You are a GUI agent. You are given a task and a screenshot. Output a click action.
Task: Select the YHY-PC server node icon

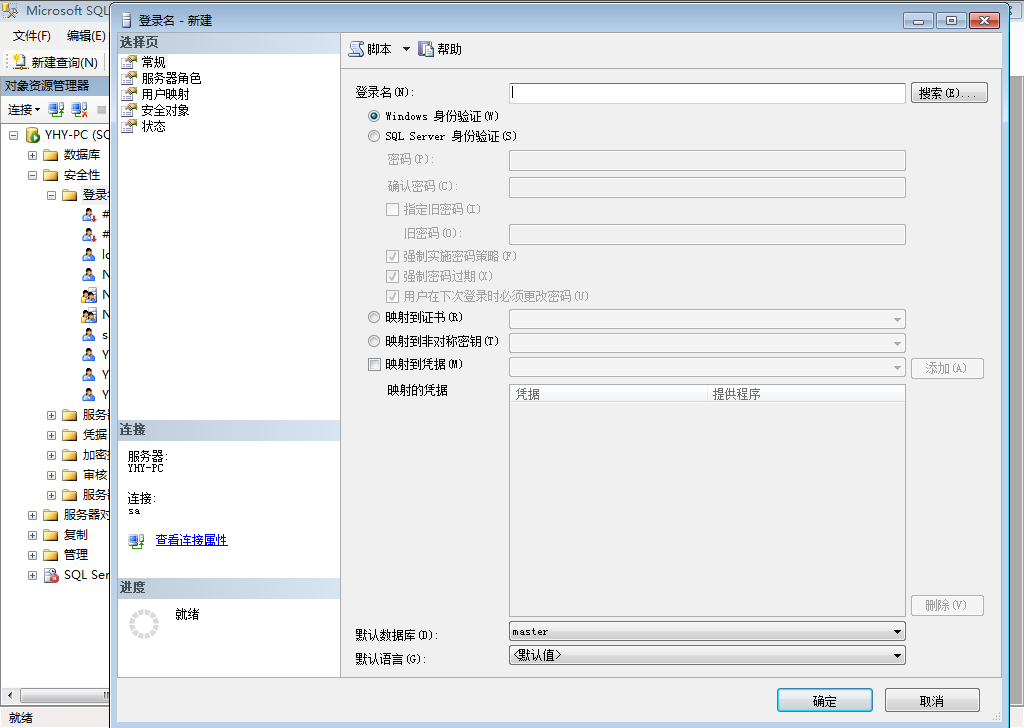point(33,135)
